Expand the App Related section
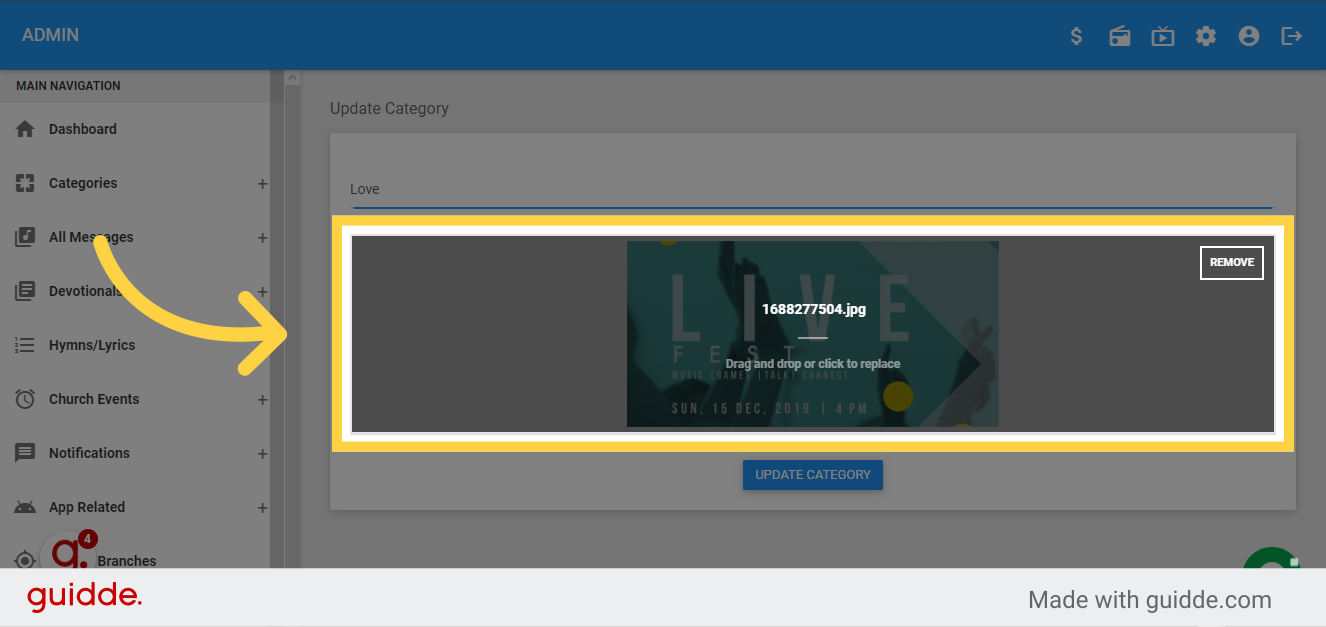The width and height of the screenshot is (1326, 627). (x=262, y=506)
